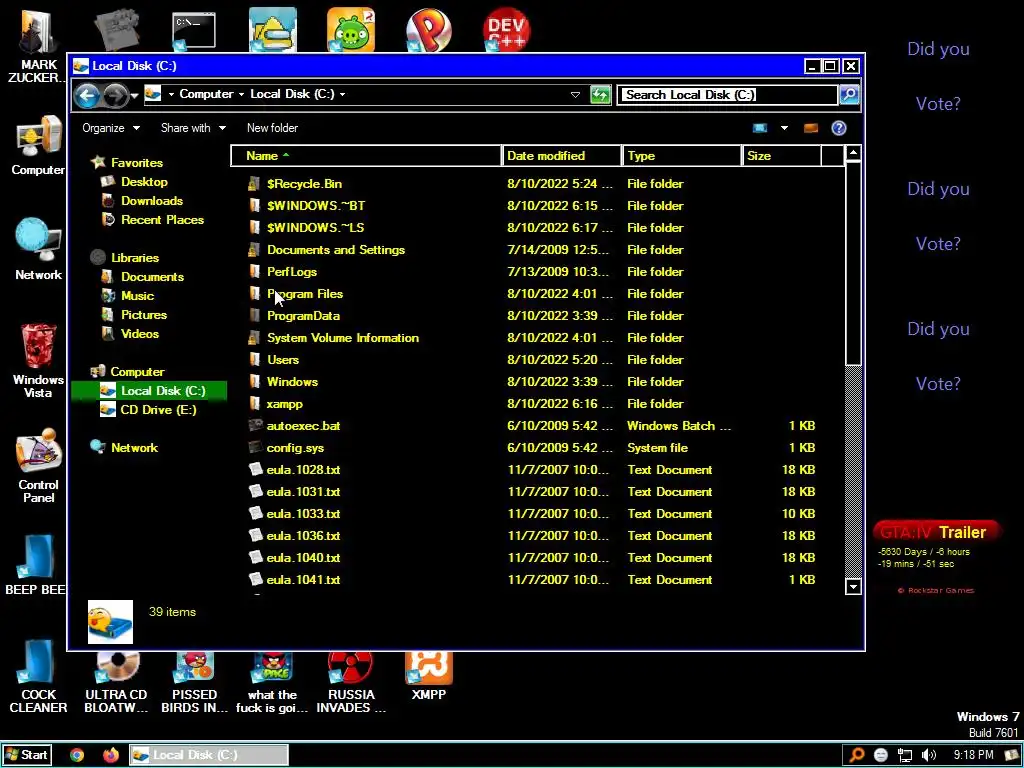Open the Control Panel desktop icon

coord(38,466)
